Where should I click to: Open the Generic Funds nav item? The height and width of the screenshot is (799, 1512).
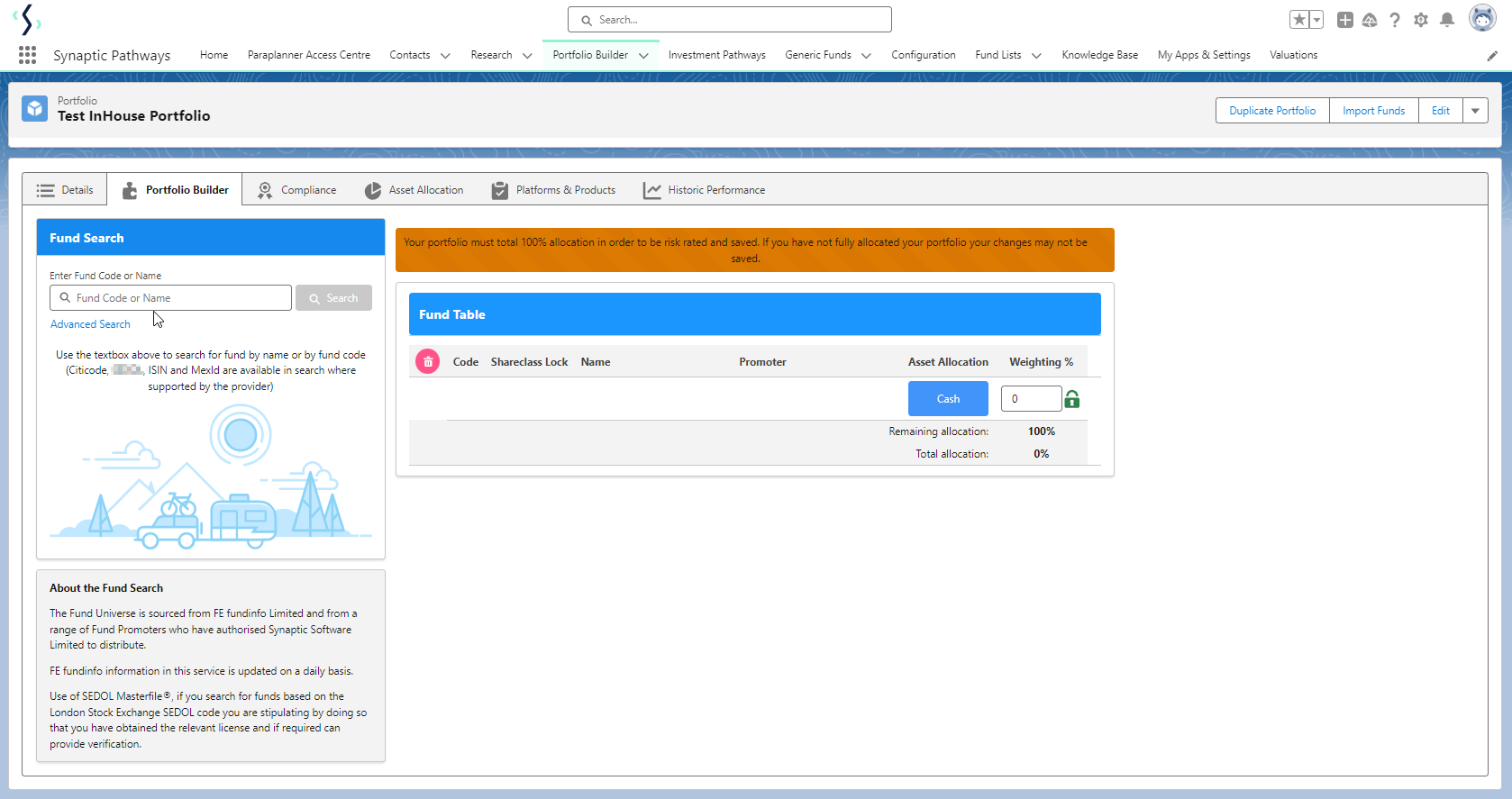[x=818, y=55]
